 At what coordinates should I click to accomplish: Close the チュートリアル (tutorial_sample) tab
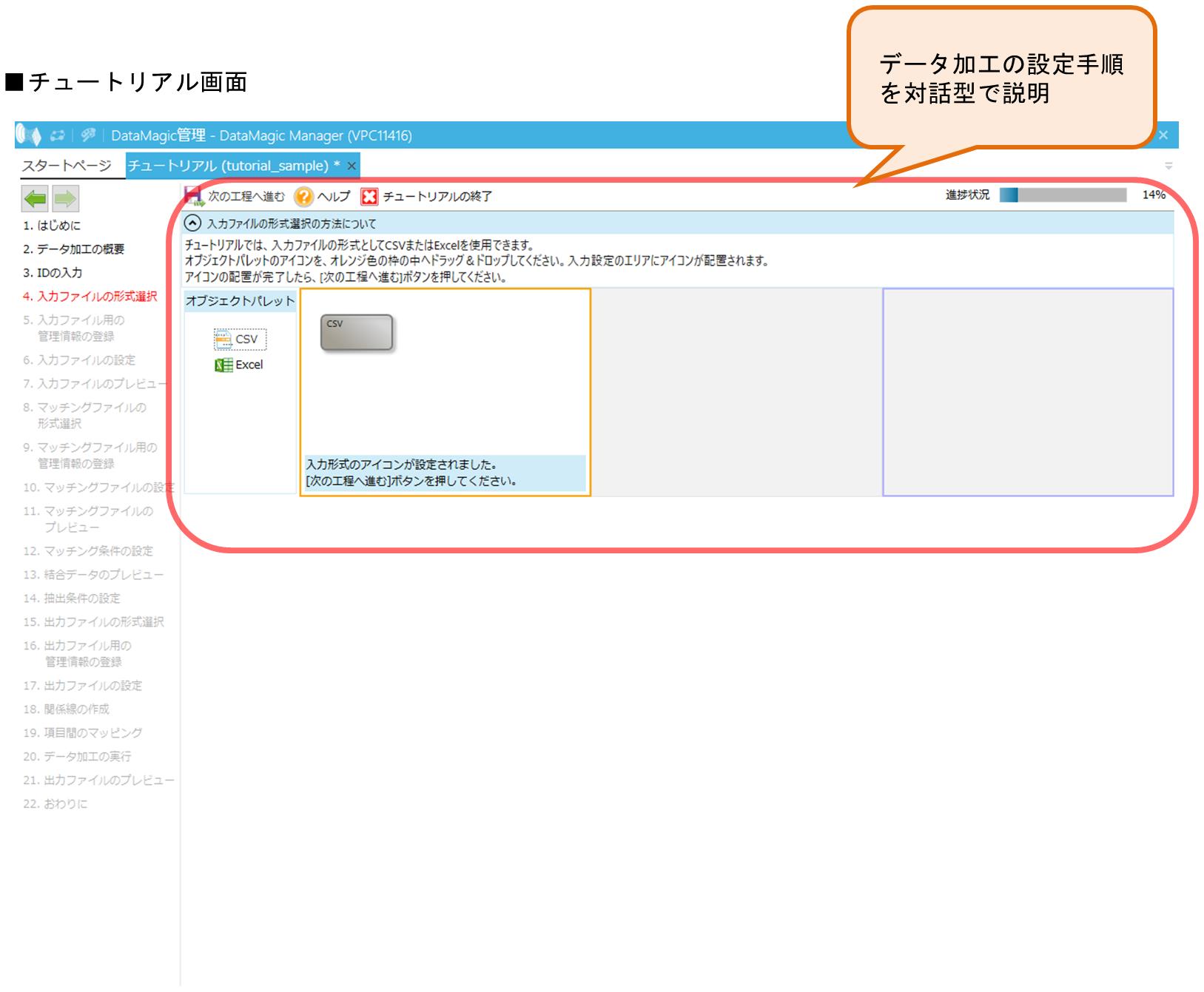[352, 166]
